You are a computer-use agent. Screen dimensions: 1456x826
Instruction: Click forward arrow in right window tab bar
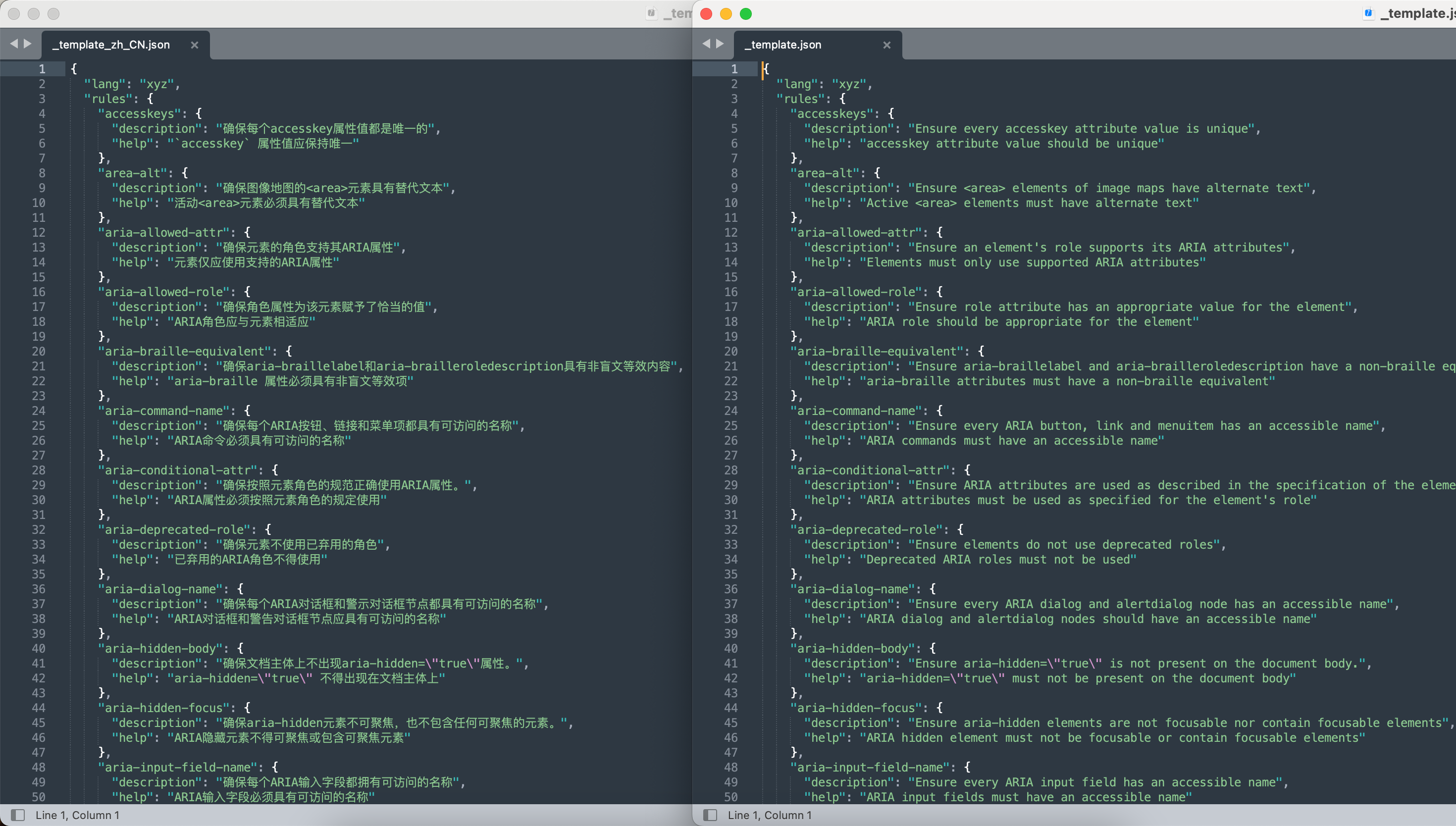(x=720, y=44)
